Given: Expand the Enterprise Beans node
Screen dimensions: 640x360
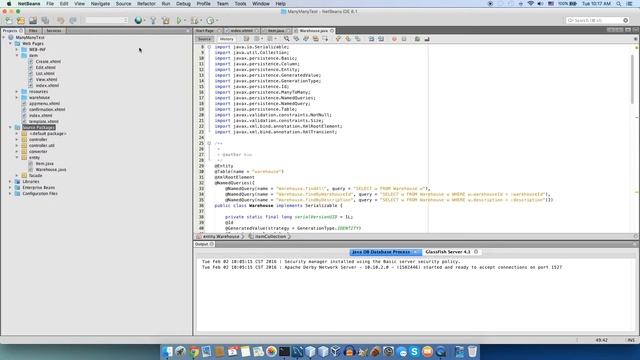Looking at the screenshot, I should 11,187.
